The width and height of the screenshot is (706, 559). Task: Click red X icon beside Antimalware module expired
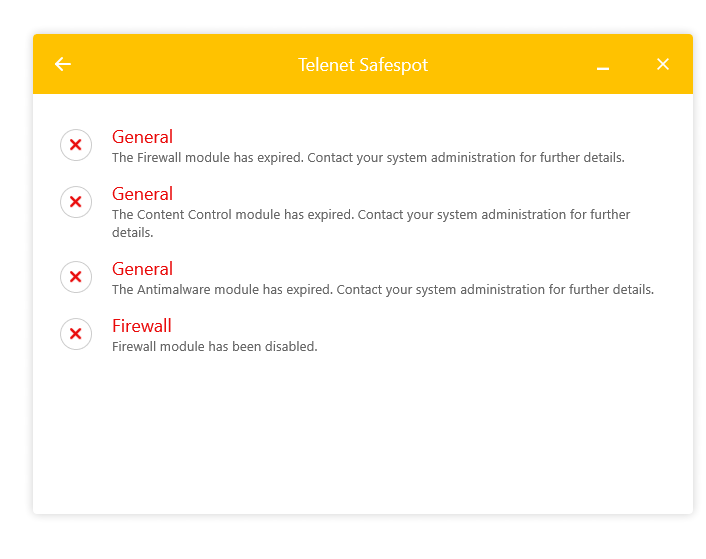tap(76, 277)
